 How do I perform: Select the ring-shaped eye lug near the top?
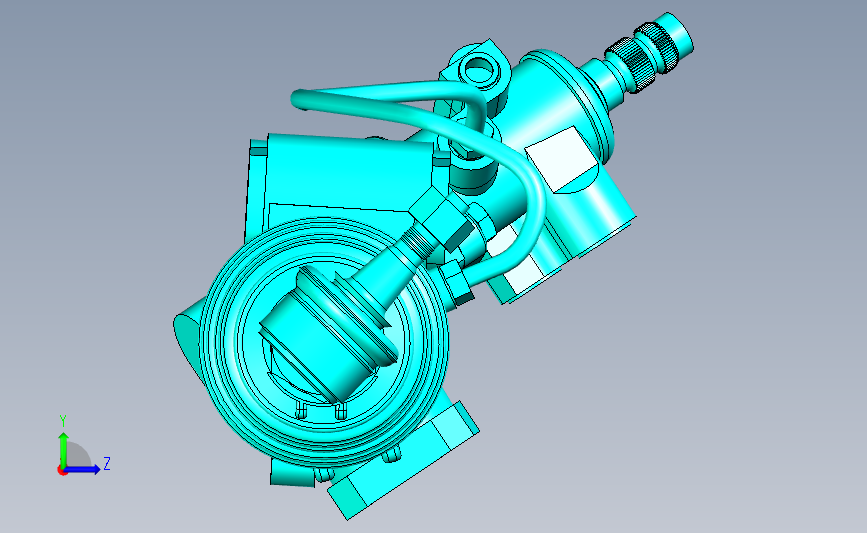pyautogui.click(x=480, y=69)
